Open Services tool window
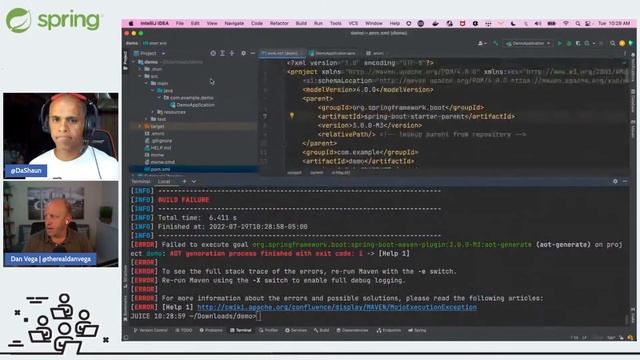The height and width of the screenshot is (360, 640). 296,330
